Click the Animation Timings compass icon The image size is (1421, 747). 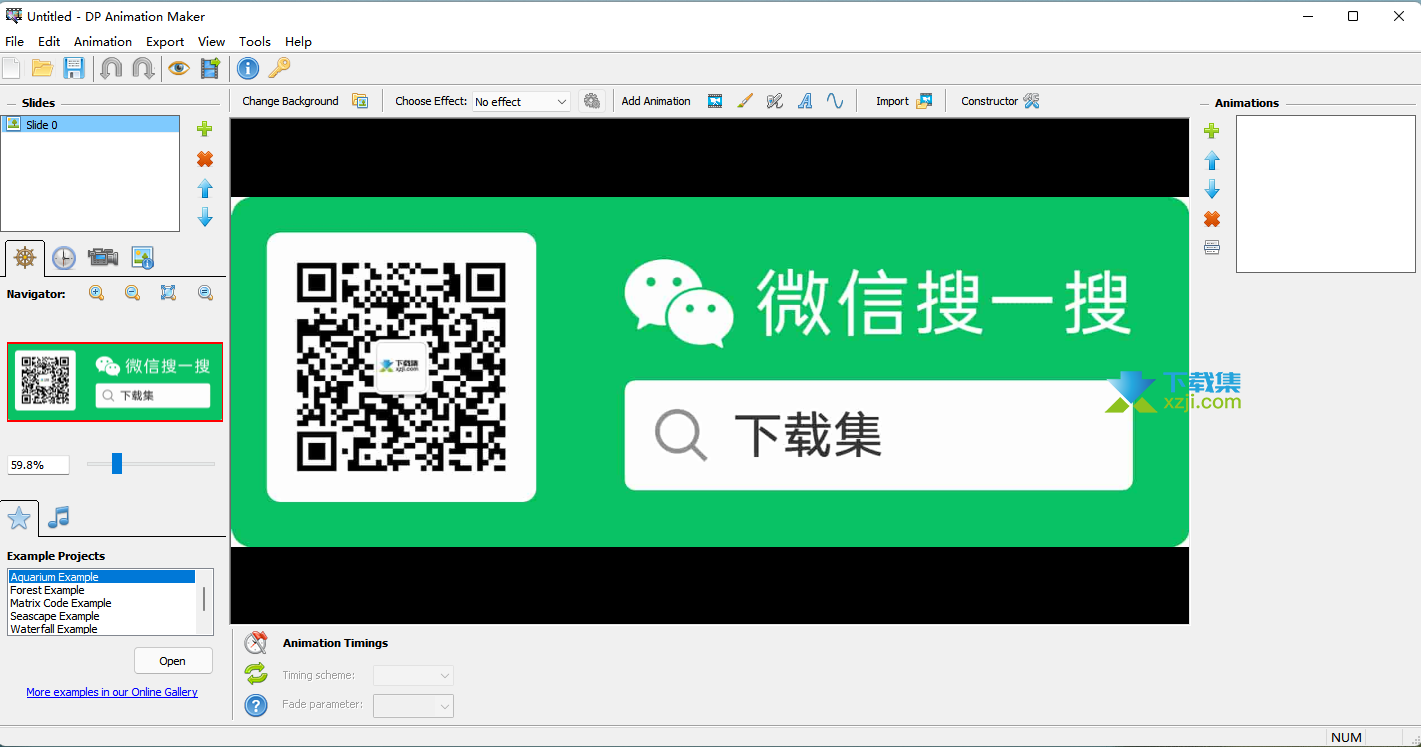pyautogui.click(x=256, y=642)
